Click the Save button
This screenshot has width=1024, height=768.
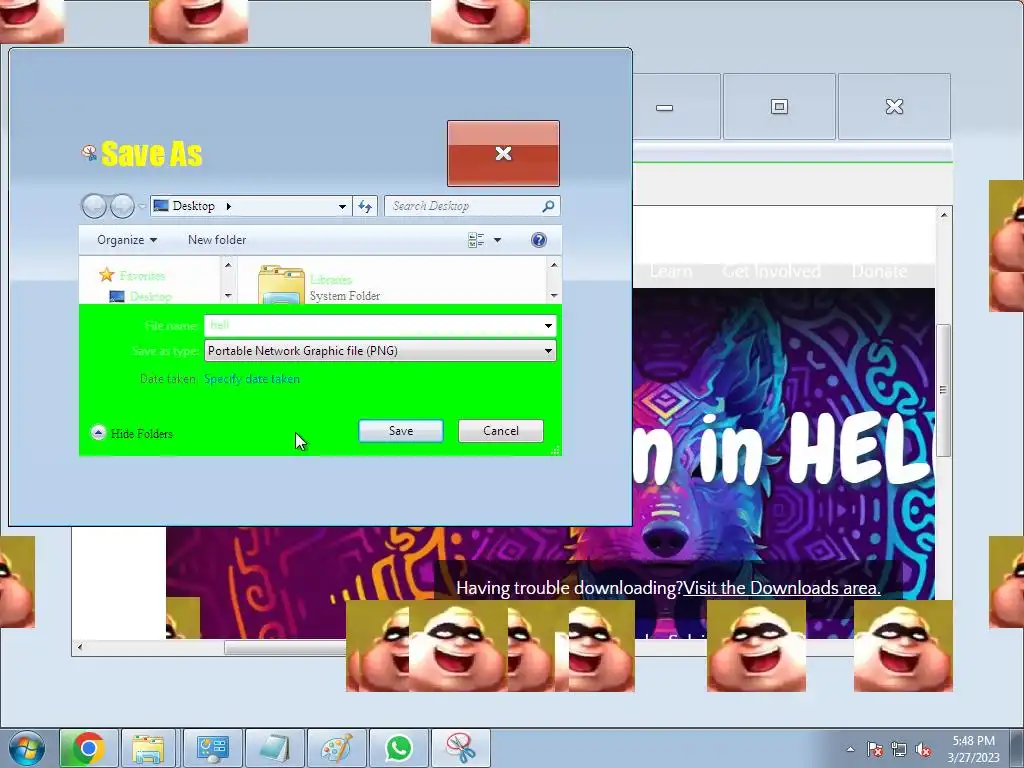[401, 431]
